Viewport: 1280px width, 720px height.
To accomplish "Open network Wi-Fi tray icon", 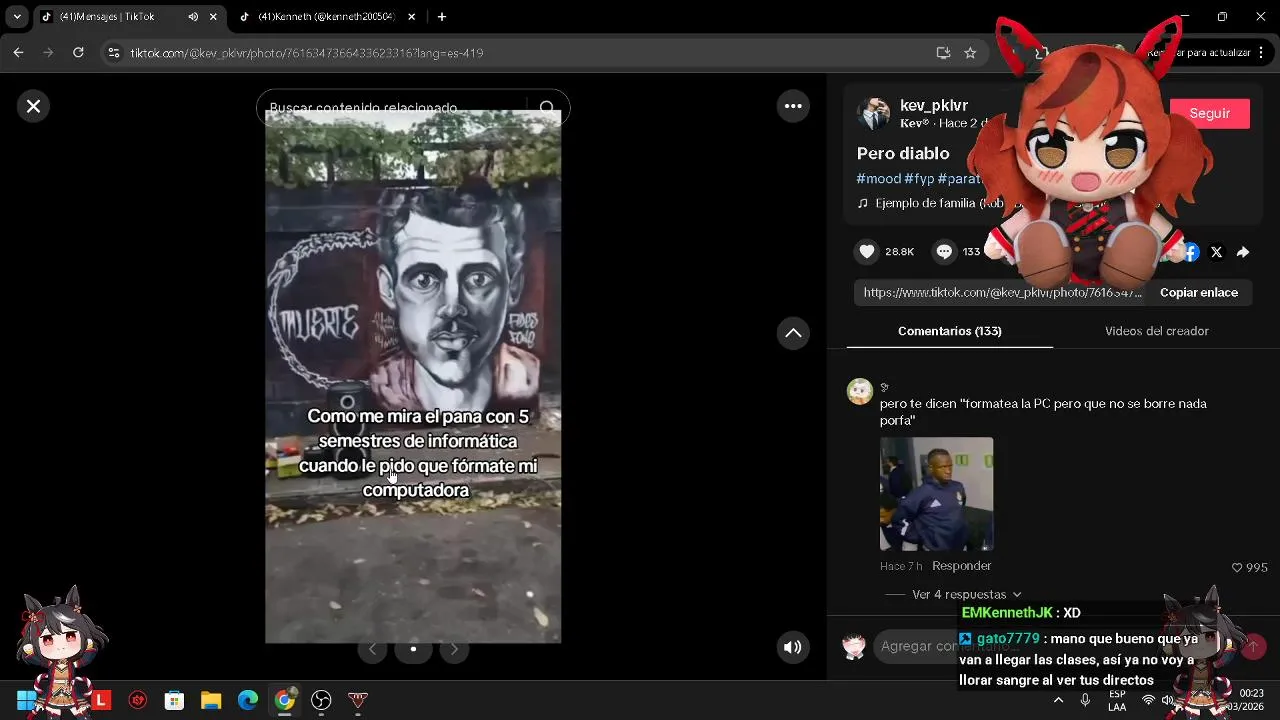I will tap(1148, 700).
